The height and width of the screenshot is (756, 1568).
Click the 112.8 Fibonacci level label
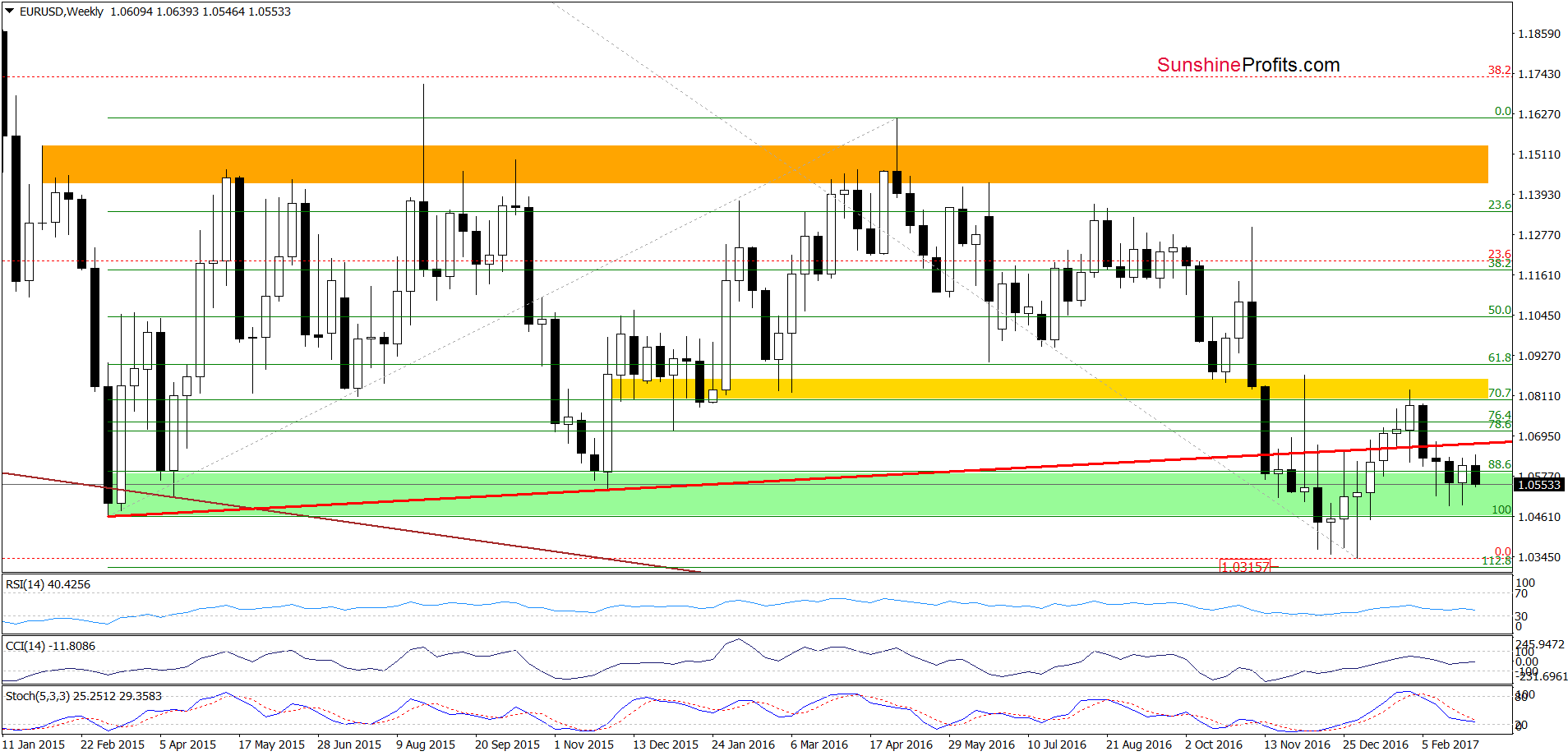[1496, 561]
